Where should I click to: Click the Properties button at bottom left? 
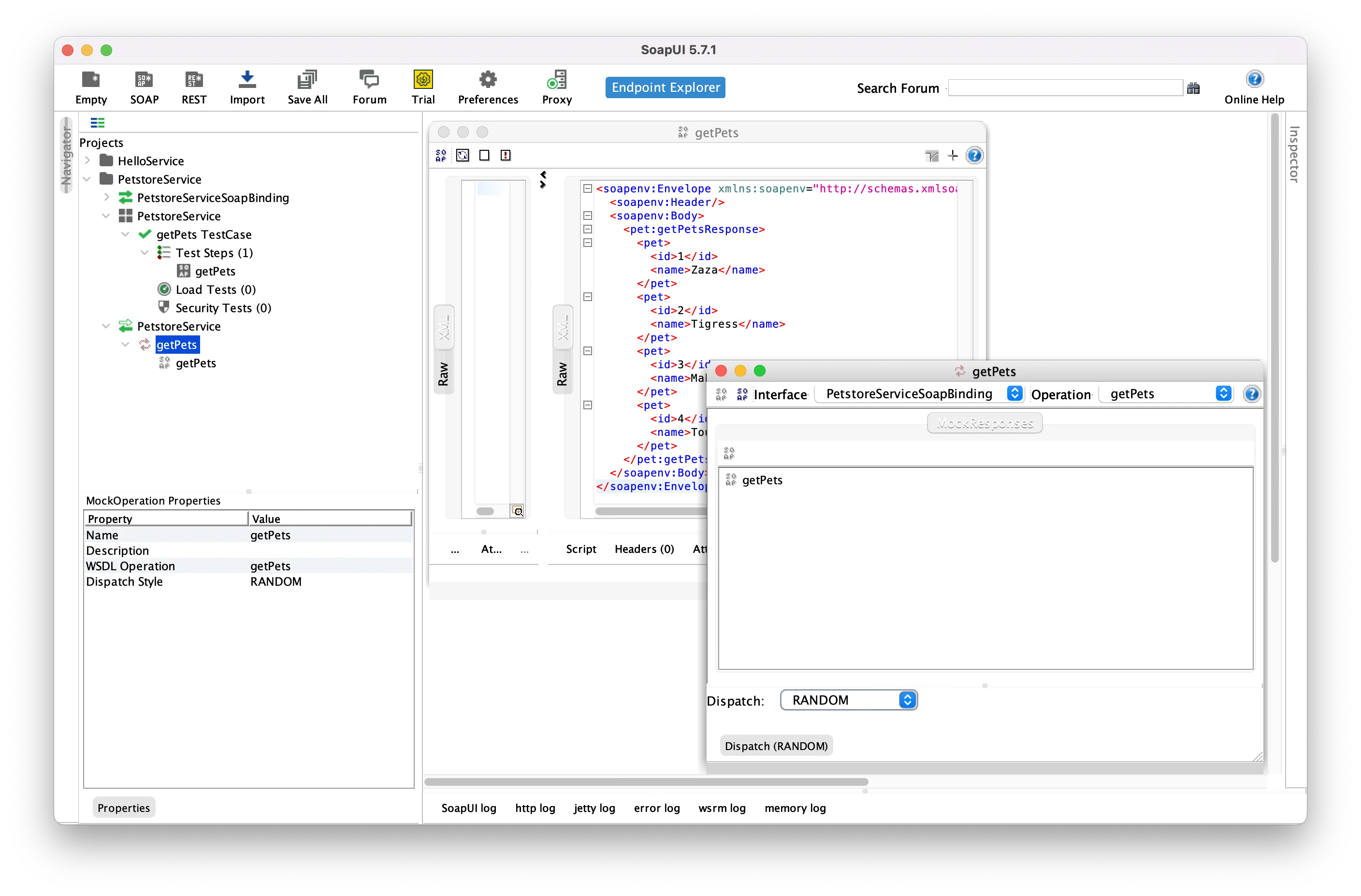(x=124, y=808)
